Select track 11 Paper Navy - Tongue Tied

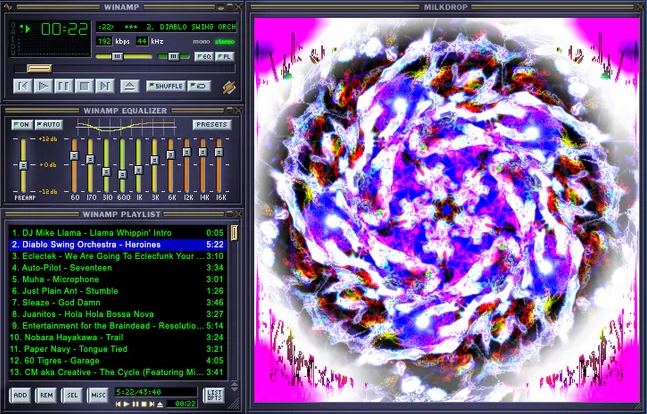coord(118,349)
